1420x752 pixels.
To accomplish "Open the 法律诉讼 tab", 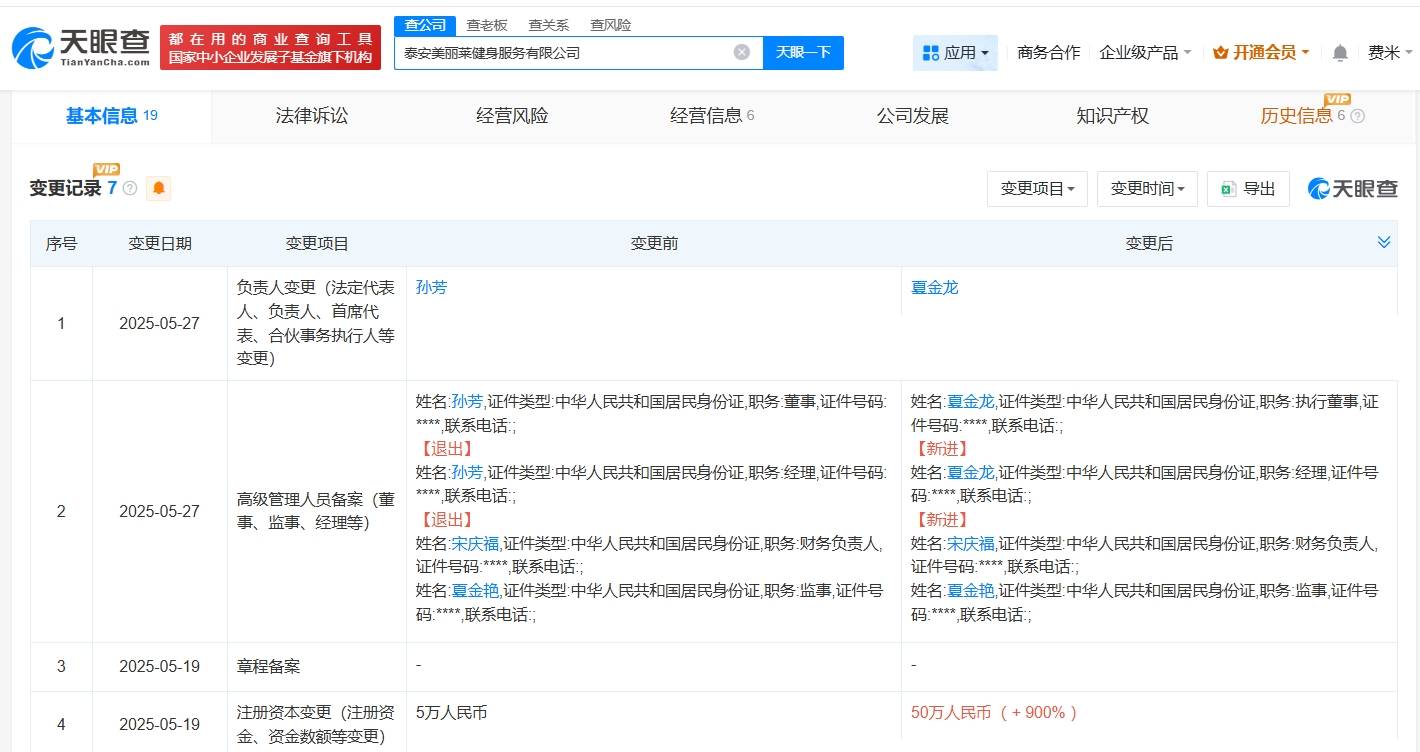I will (x=312, y=116).
